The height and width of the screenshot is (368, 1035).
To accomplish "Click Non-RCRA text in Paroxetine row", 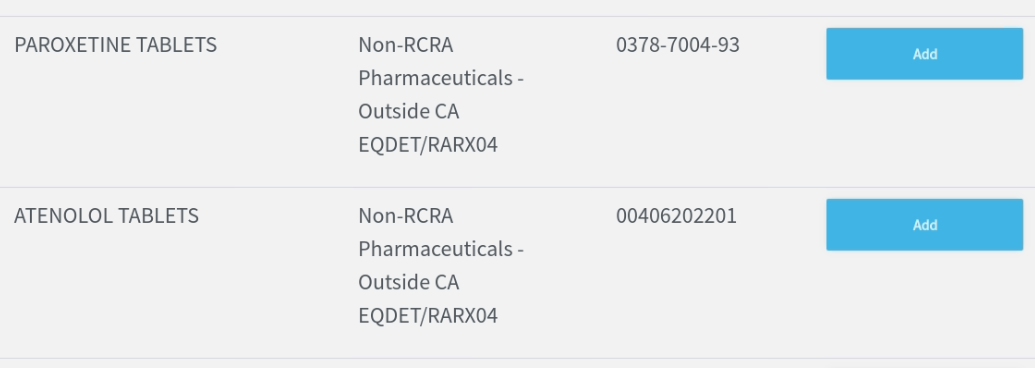I will 406,45.
